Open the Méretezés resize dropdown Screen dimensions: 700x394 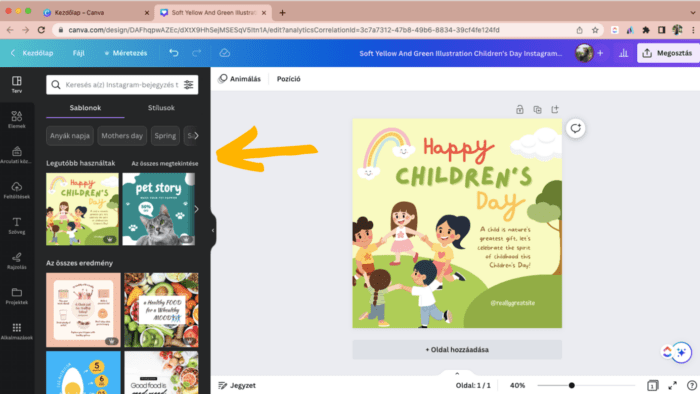click(125, 53)
